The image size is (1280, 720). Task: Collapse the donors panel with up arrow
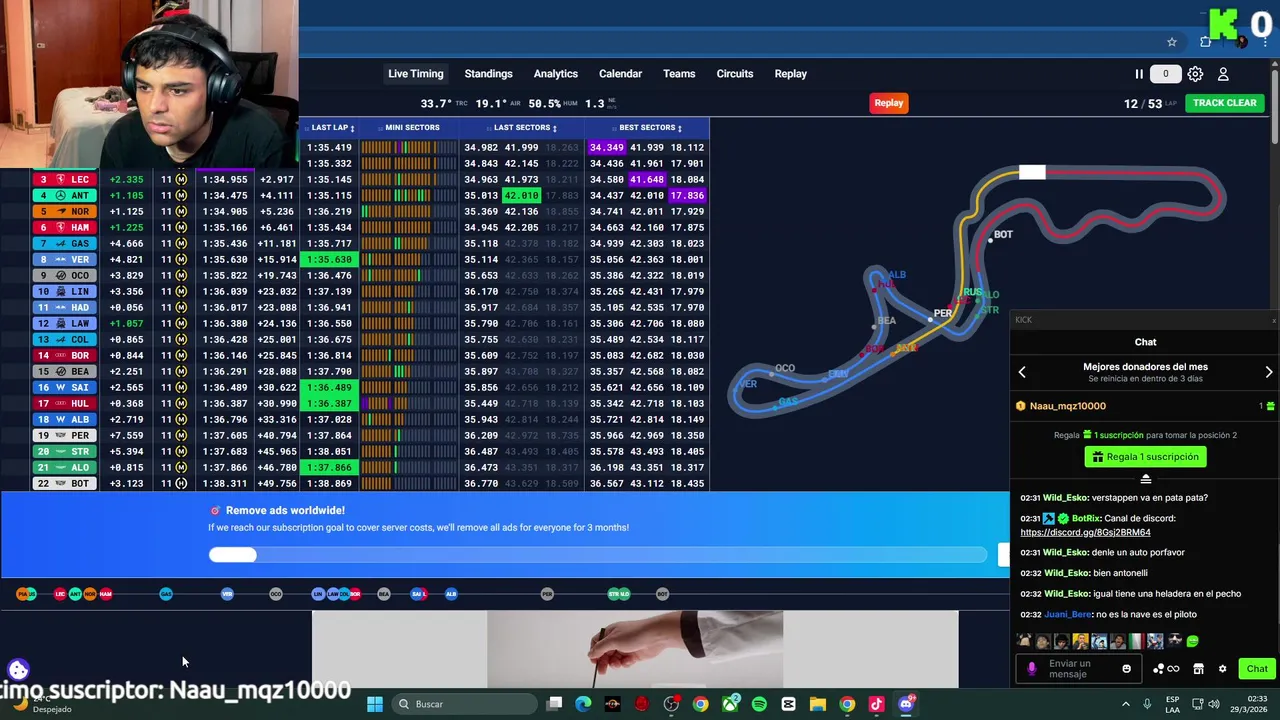point(1146,480)
